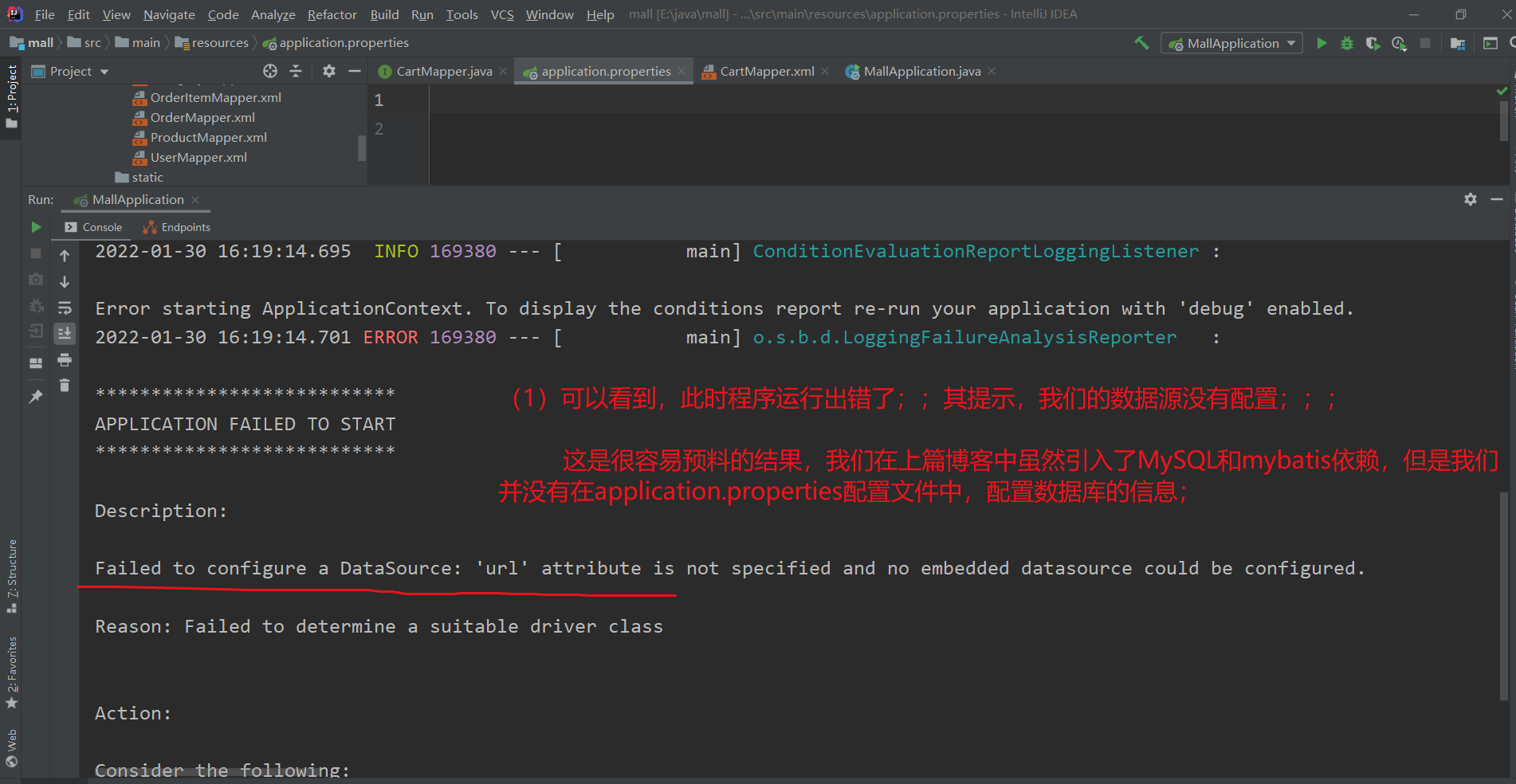Switch to the MallApplication.java editor tab

[921, 71]
